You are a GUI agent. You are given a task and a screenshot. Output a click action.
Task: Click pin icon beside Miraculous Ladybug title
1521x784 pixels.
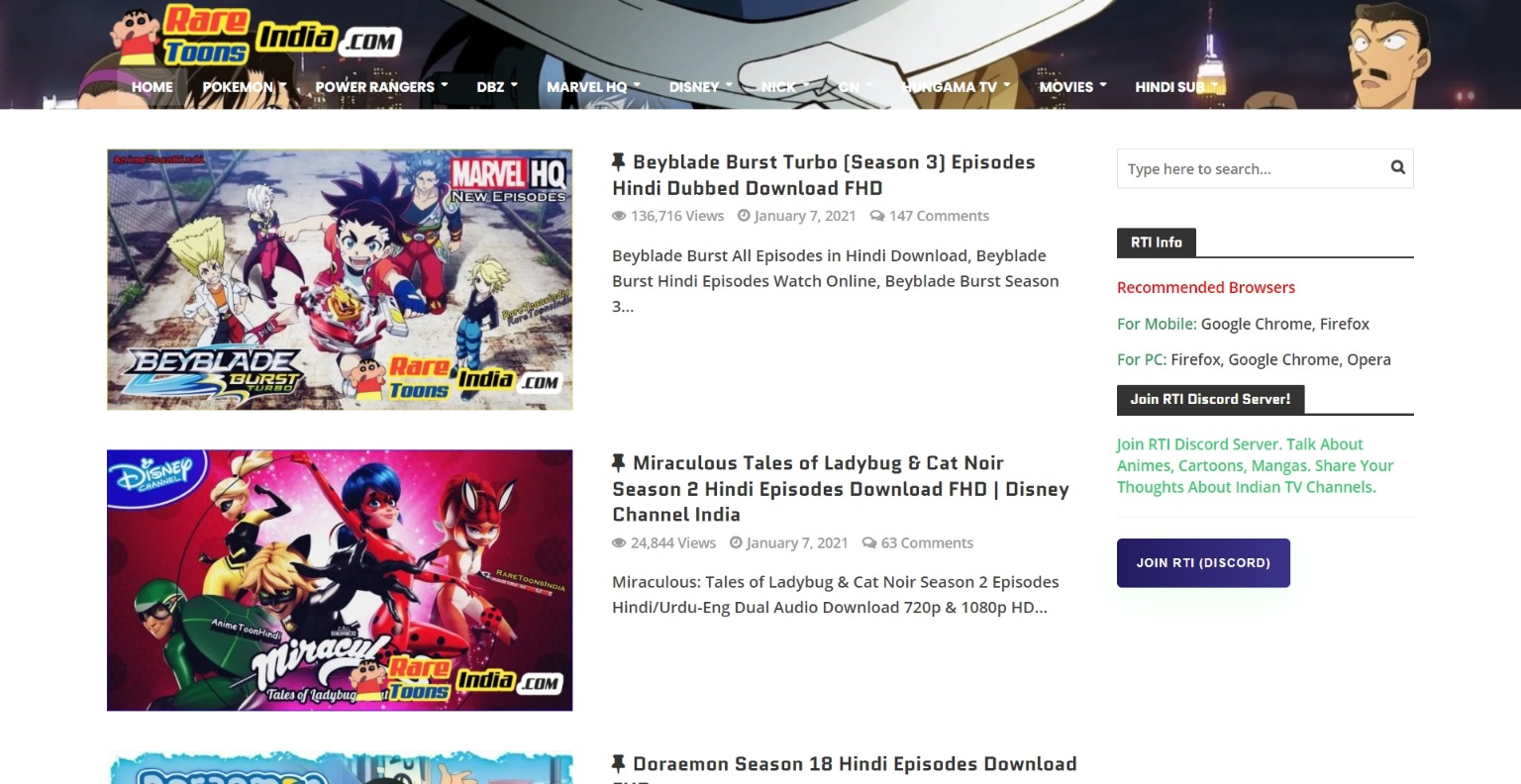[x=619, y=462]
